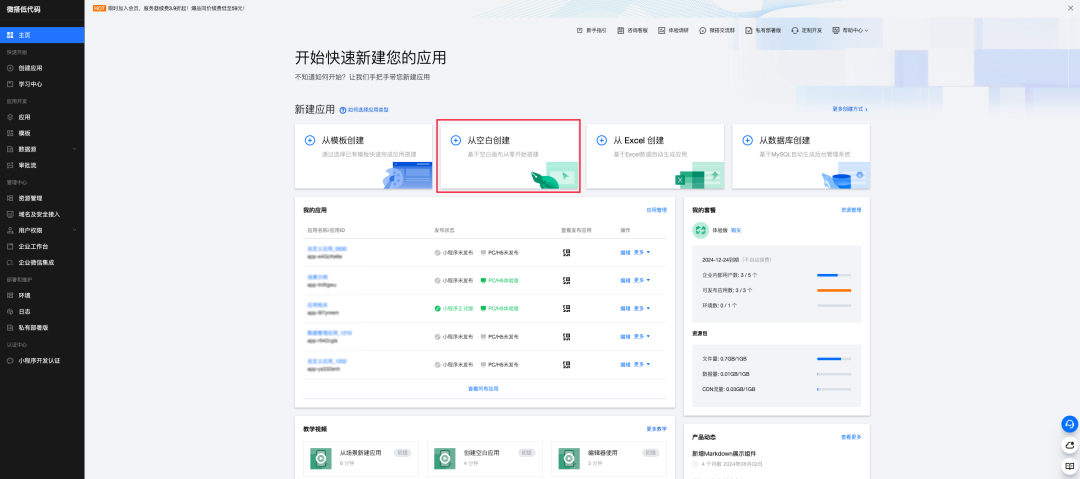Expand the 数据源 sidebar chevron
Viewport: 1080px width, 479px height.
tap(74, 149)
